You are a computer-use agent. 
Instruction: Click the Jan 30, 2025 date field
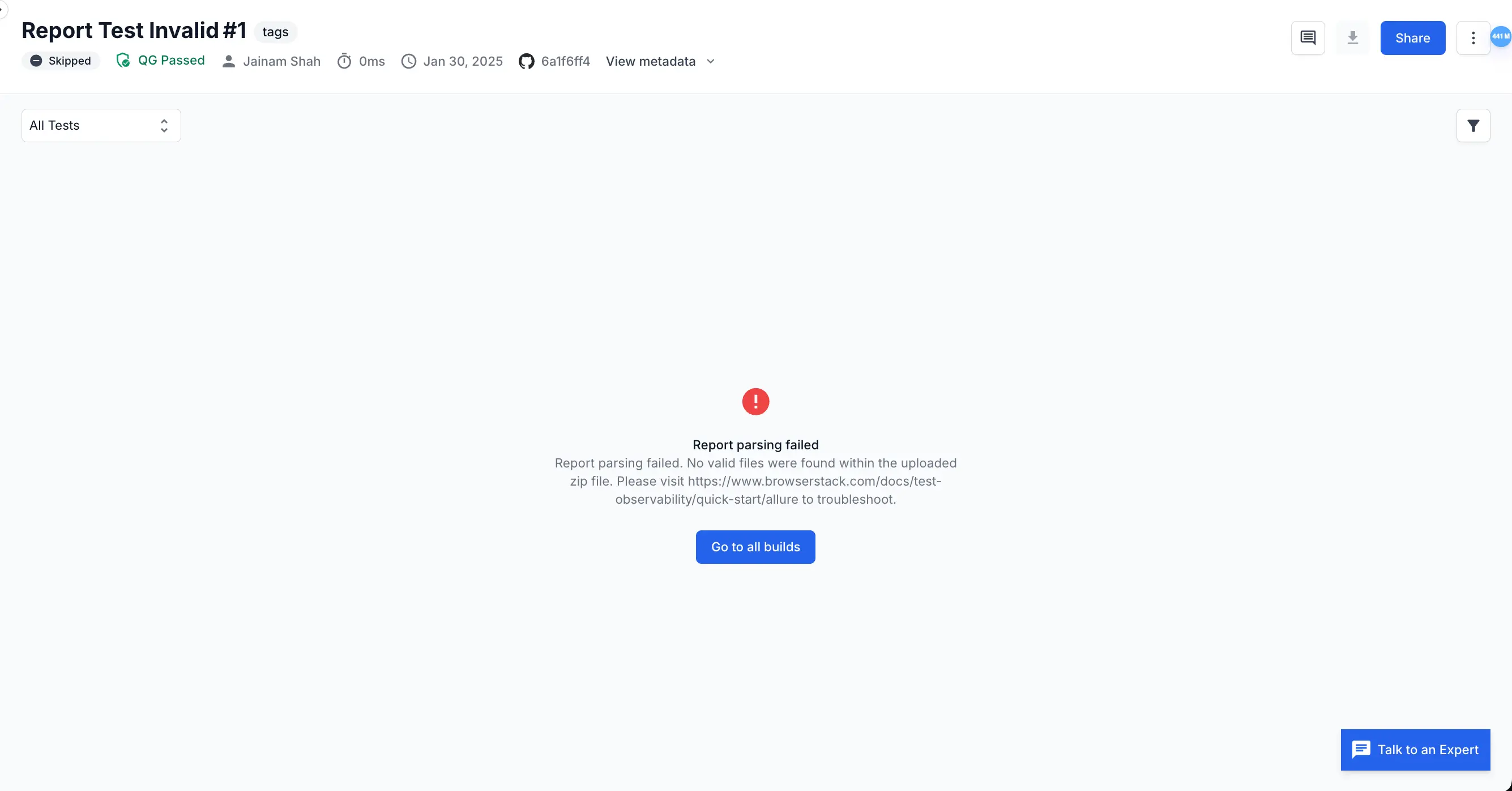click(x=463, y=62)
